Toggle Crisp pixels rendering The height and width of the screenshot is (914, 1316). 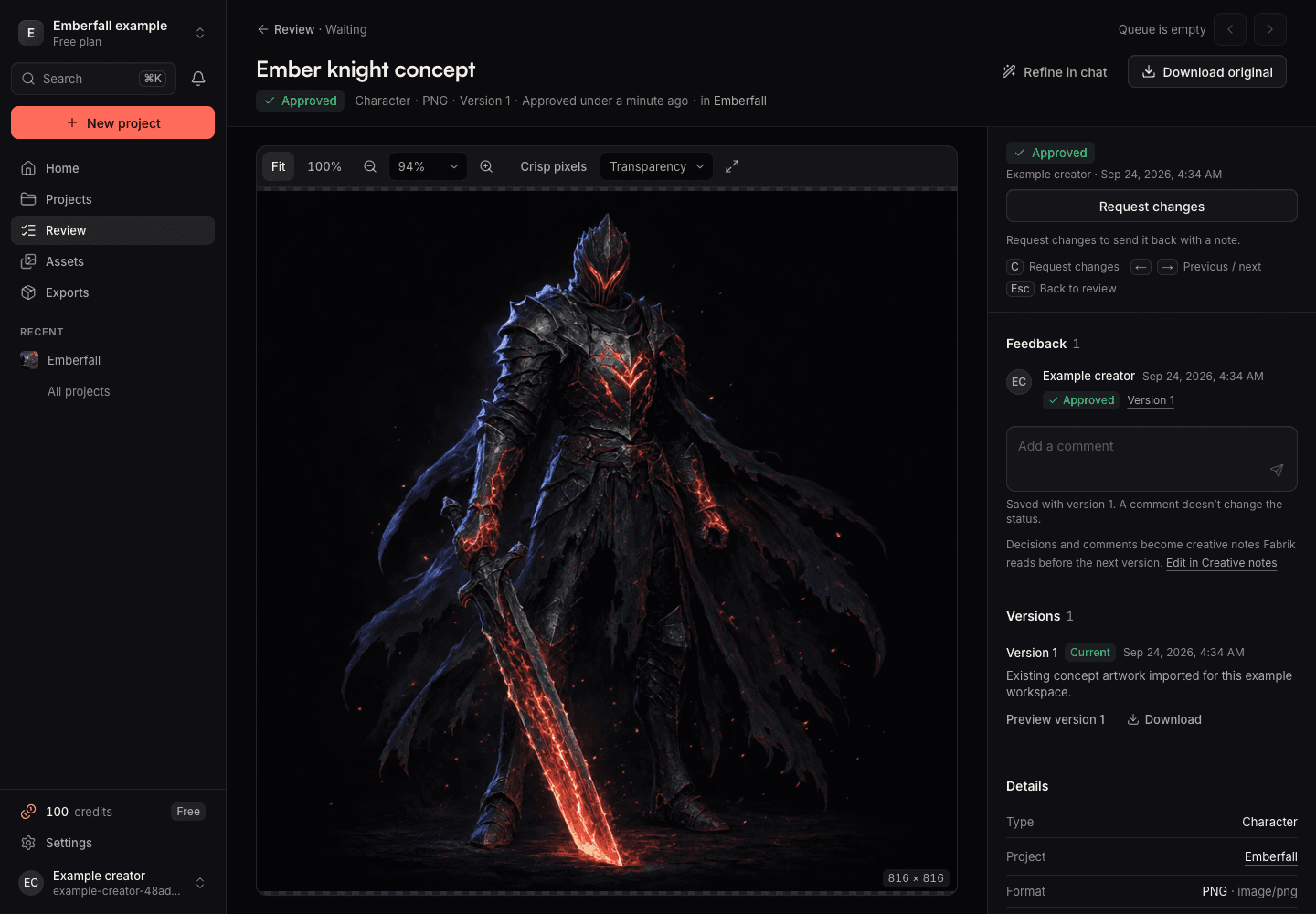554,166
